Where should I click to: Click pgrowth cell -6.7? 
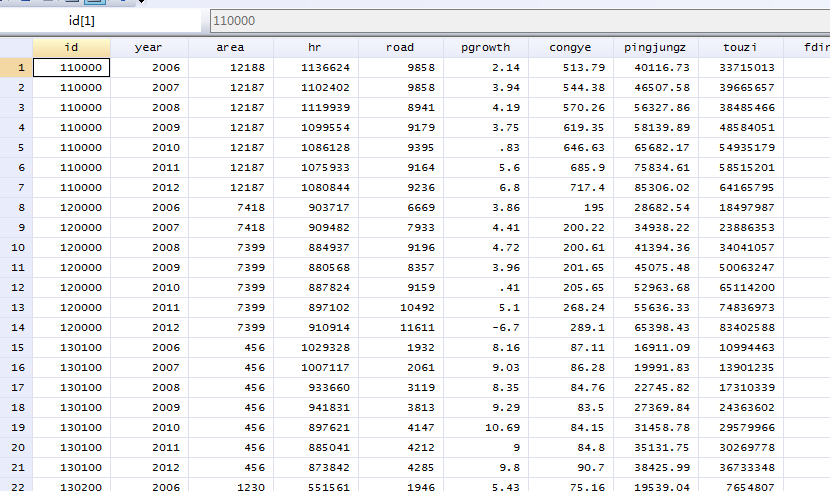pos(486,328)
